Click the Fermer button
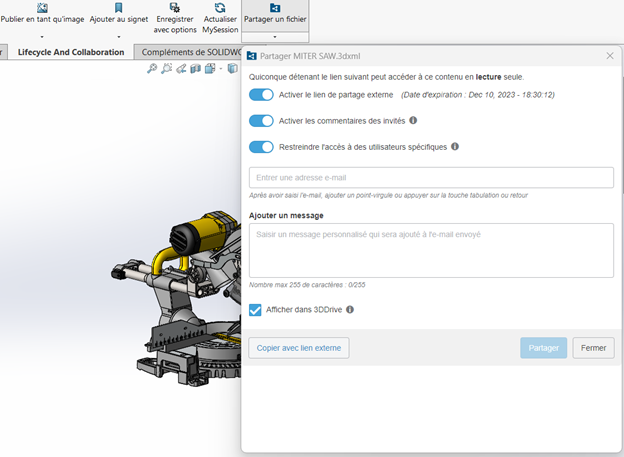Viewport: 624px width, 457px height. [x=593, y=348]
